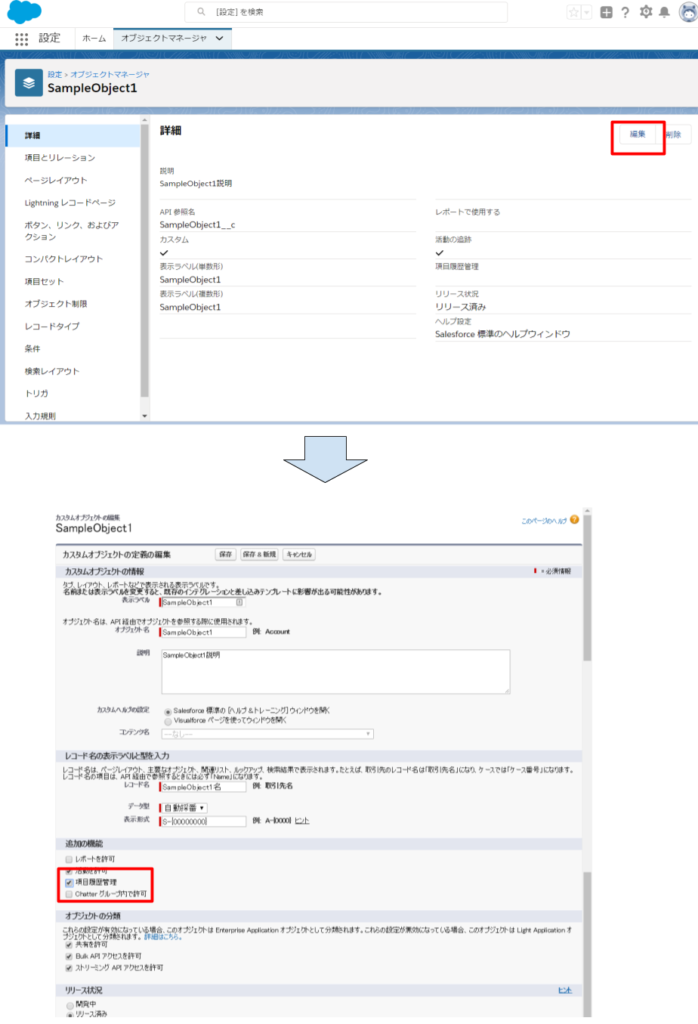Open このページのヘルプ link
The image size is (698, 1024).
click(x=543, y=521)
